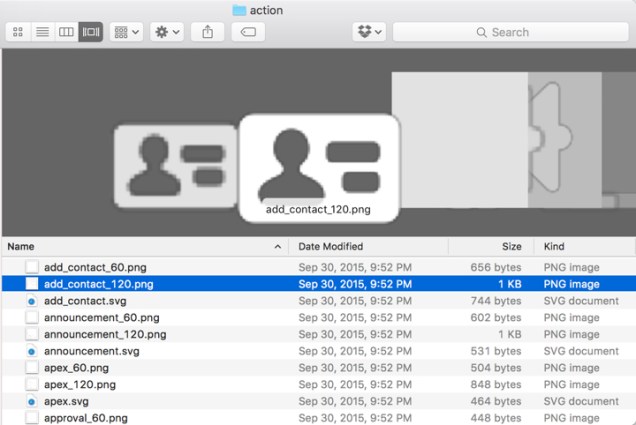Switch to column view
This screenshot has height=425, width=636.
pyautogui.click(x=67, y=32)
